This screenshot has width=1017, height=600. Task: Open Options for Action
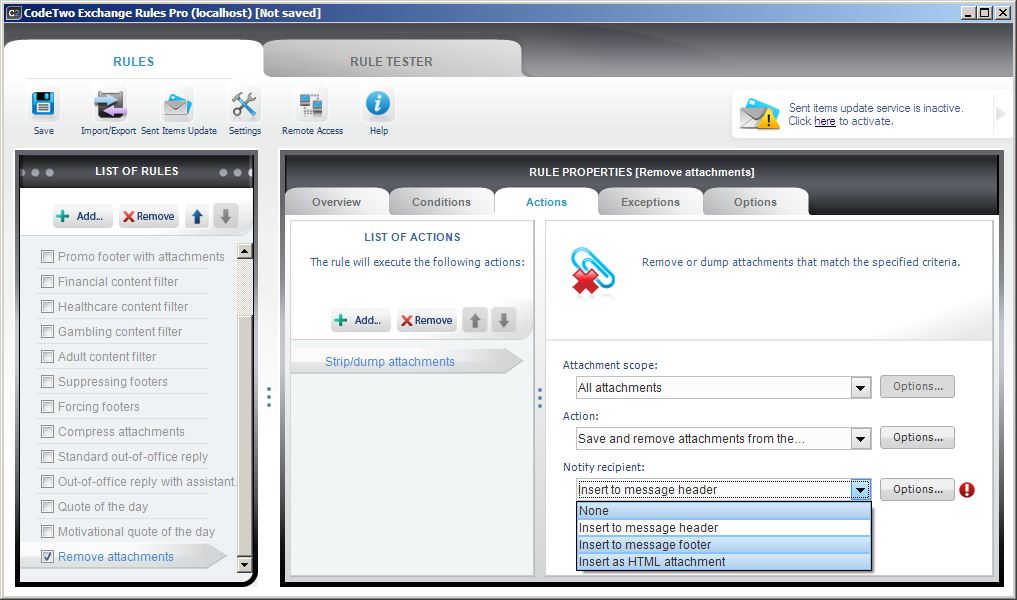coord(917,438)
